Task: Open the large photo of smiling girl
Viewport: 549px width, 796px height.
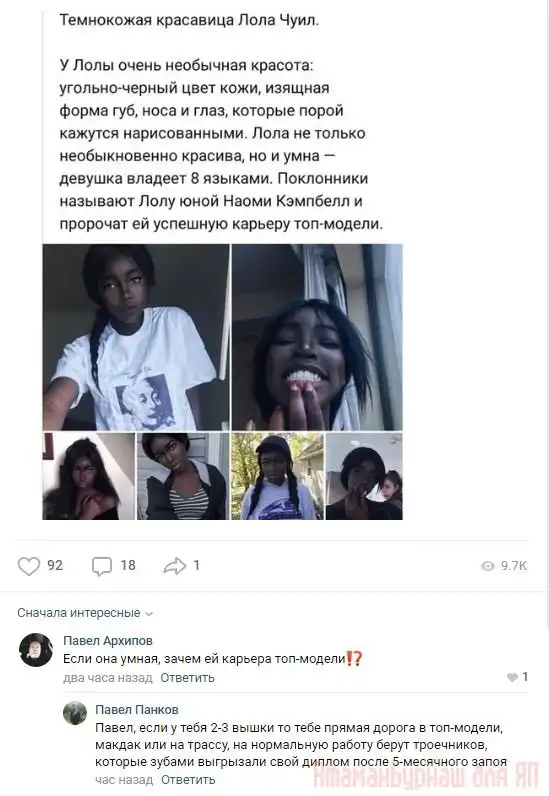Action: point(317,337)
